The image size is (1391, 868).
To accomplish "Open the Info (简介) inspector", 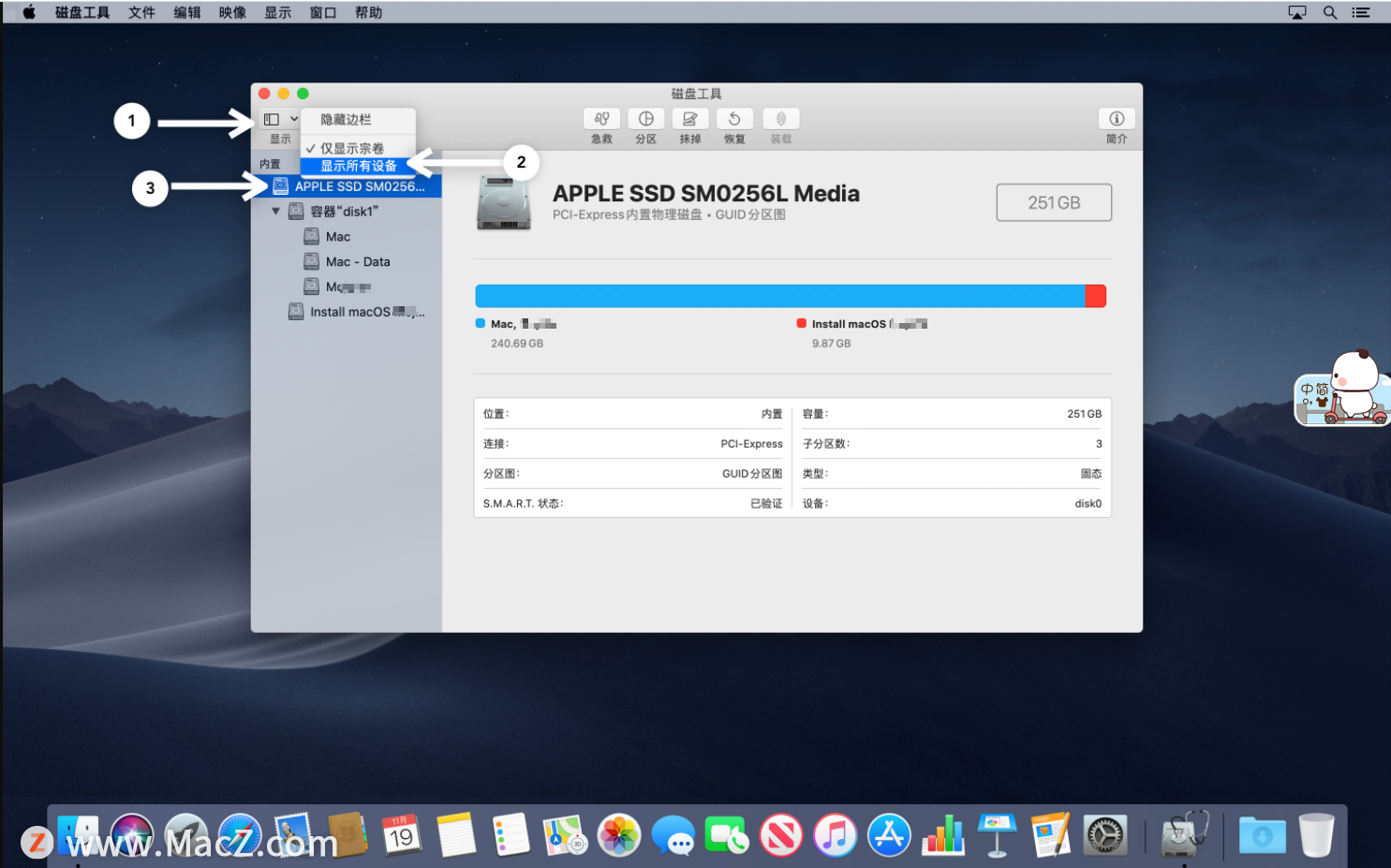I will (1117, 119).
